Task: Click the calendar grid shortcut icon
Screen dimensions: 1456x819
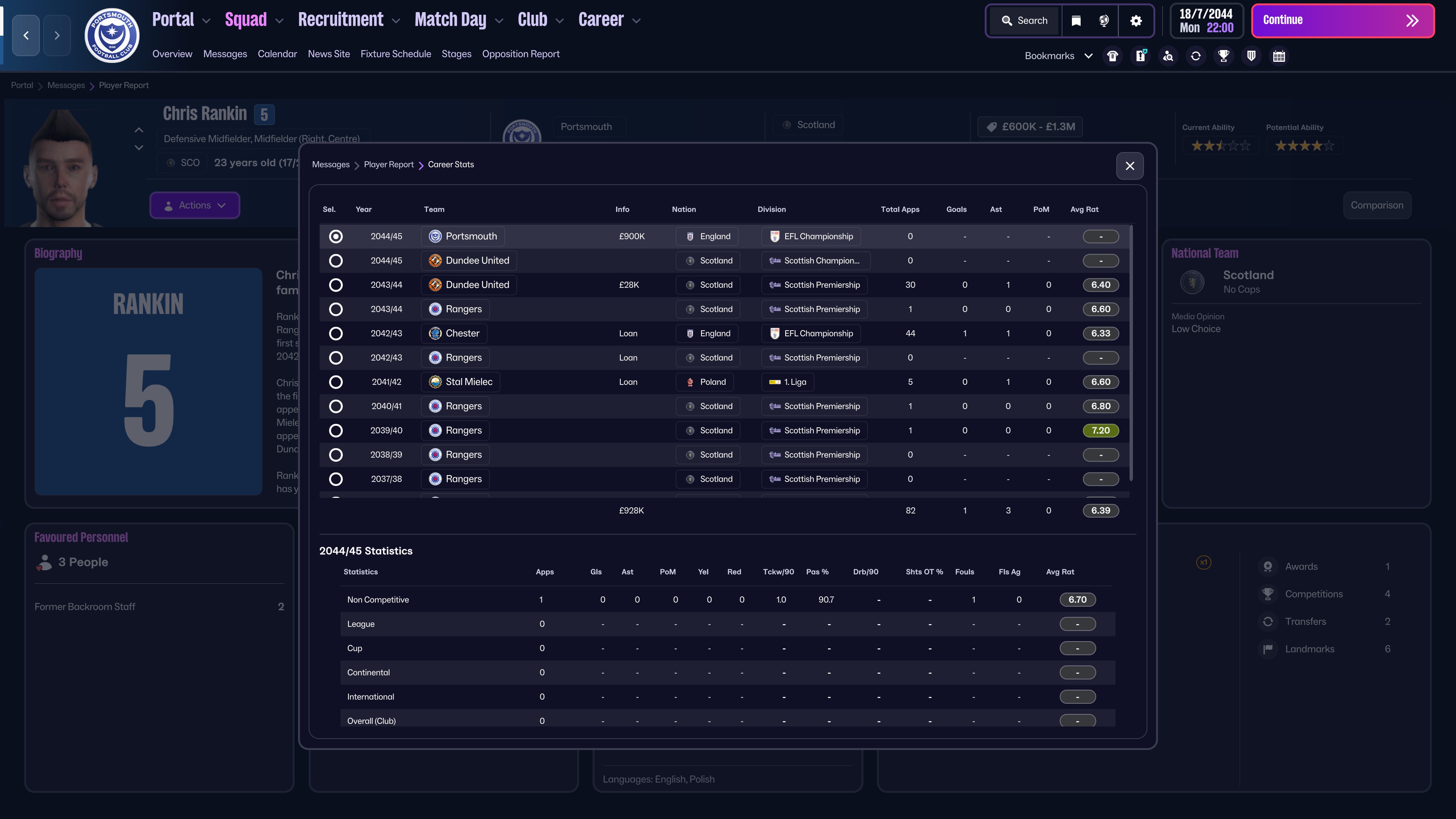Action: point(1279,56)
